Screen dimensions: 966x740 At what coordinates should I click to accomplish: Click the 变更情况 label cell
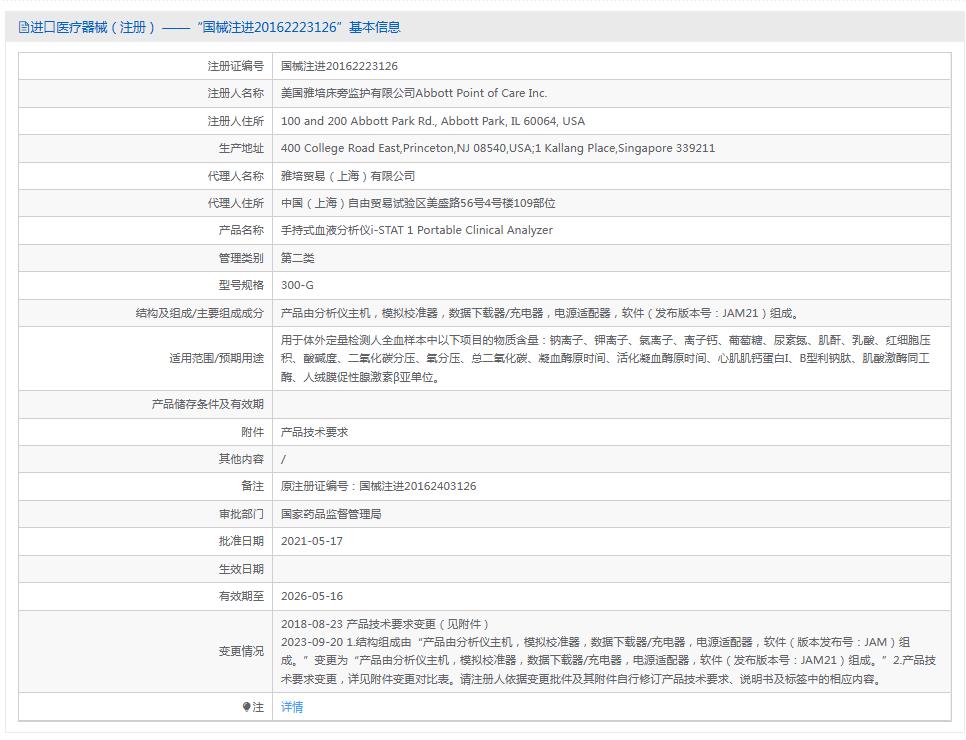145,651
